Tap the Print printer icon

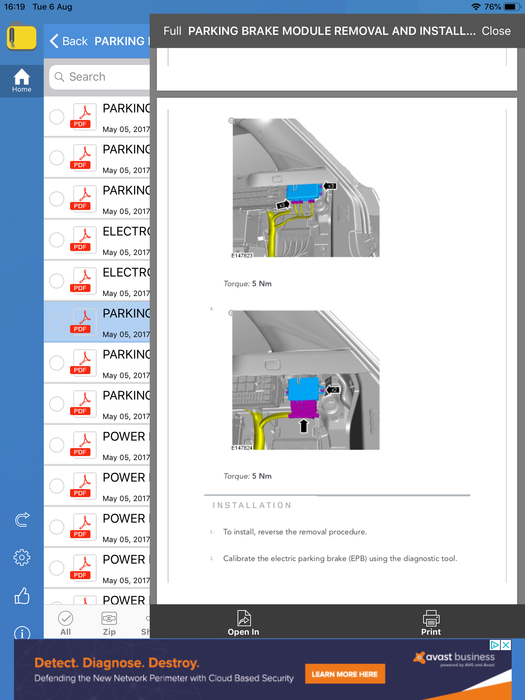431,622
